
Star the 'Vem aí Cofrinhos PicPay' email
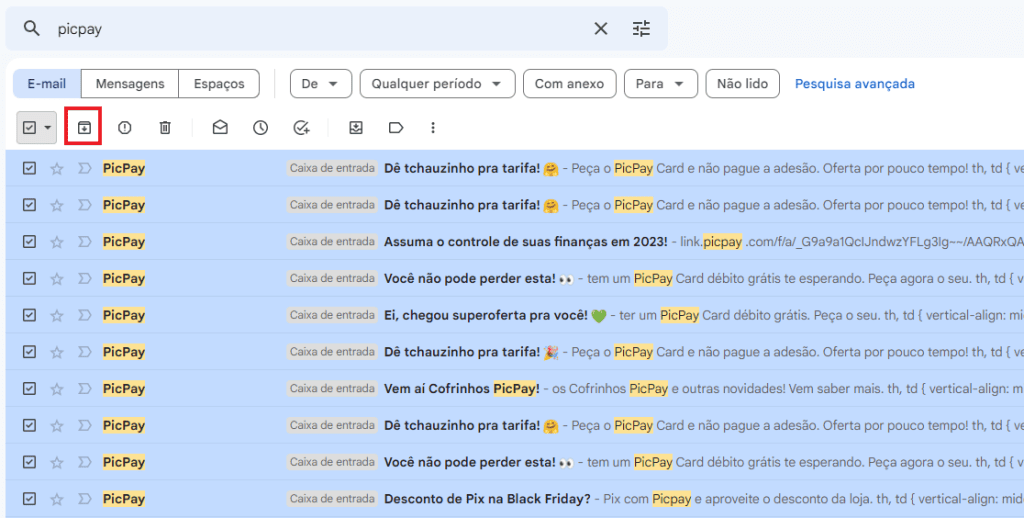click(57, 389)
